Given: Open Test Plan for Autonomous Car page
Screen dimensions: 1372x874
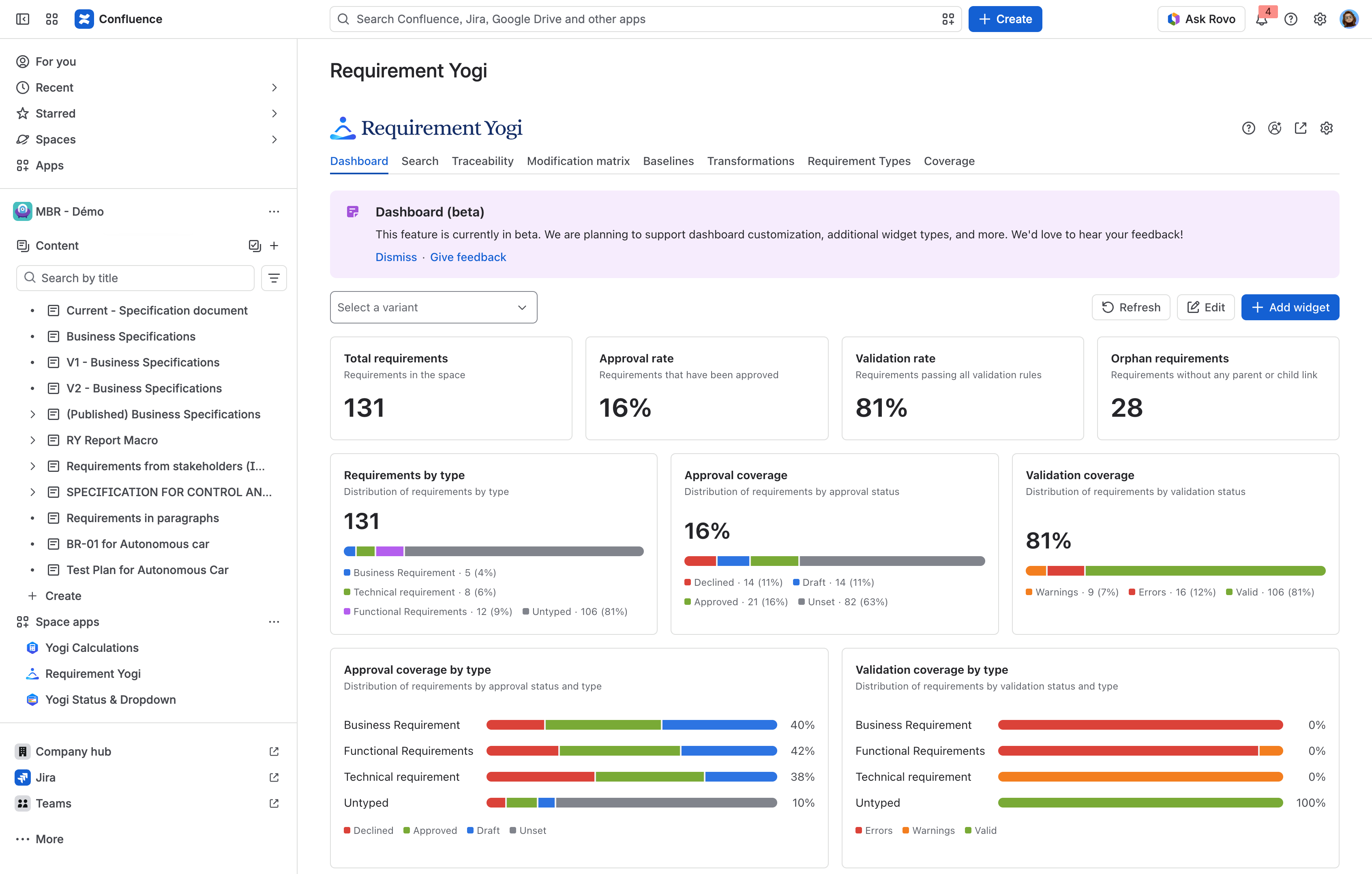Looking at the screenshot, I should tap(147, 570).
